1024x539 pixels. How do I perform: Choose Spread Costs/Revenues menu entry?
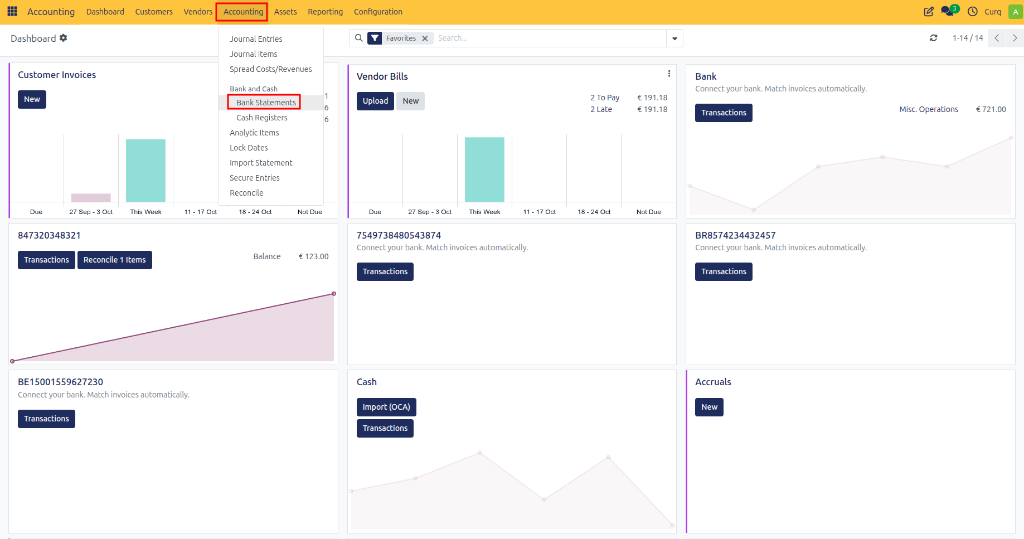270,69
